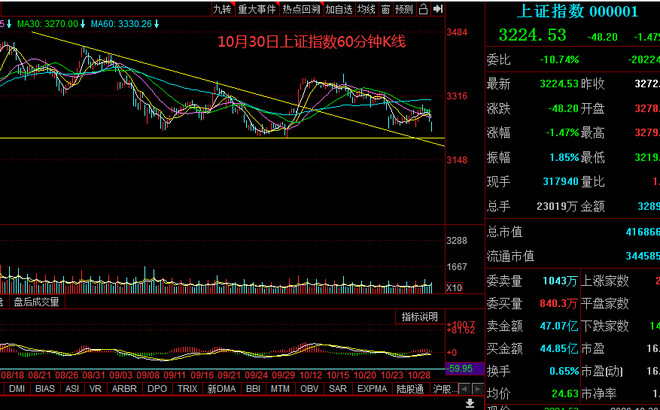Click the 卖金额 47.07亿 value
This screenshot has height=410, width=660.
(x=559, y=326)
